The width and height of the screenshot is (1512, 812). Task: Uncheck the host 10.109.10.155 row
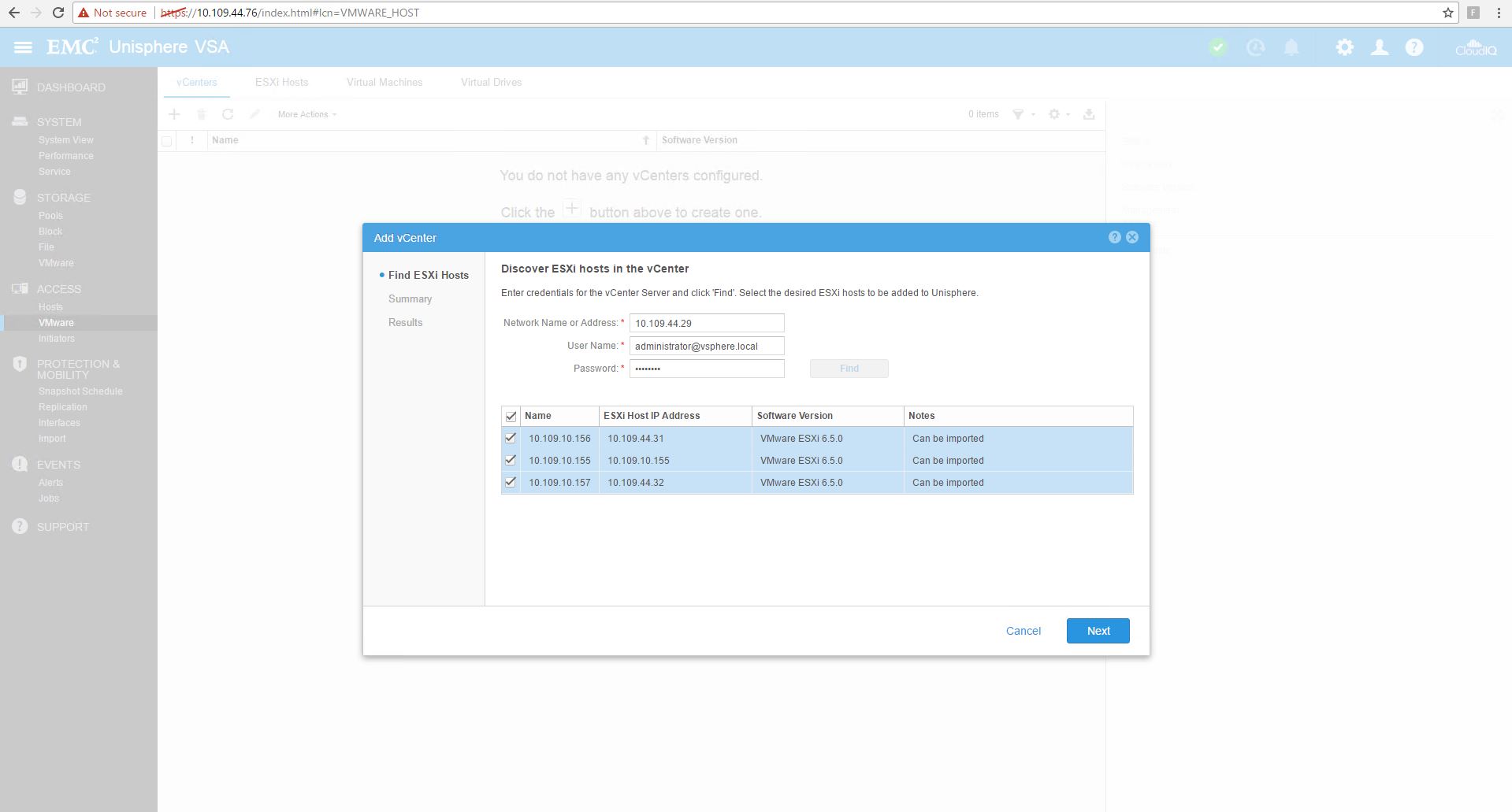tap(511, 460)
